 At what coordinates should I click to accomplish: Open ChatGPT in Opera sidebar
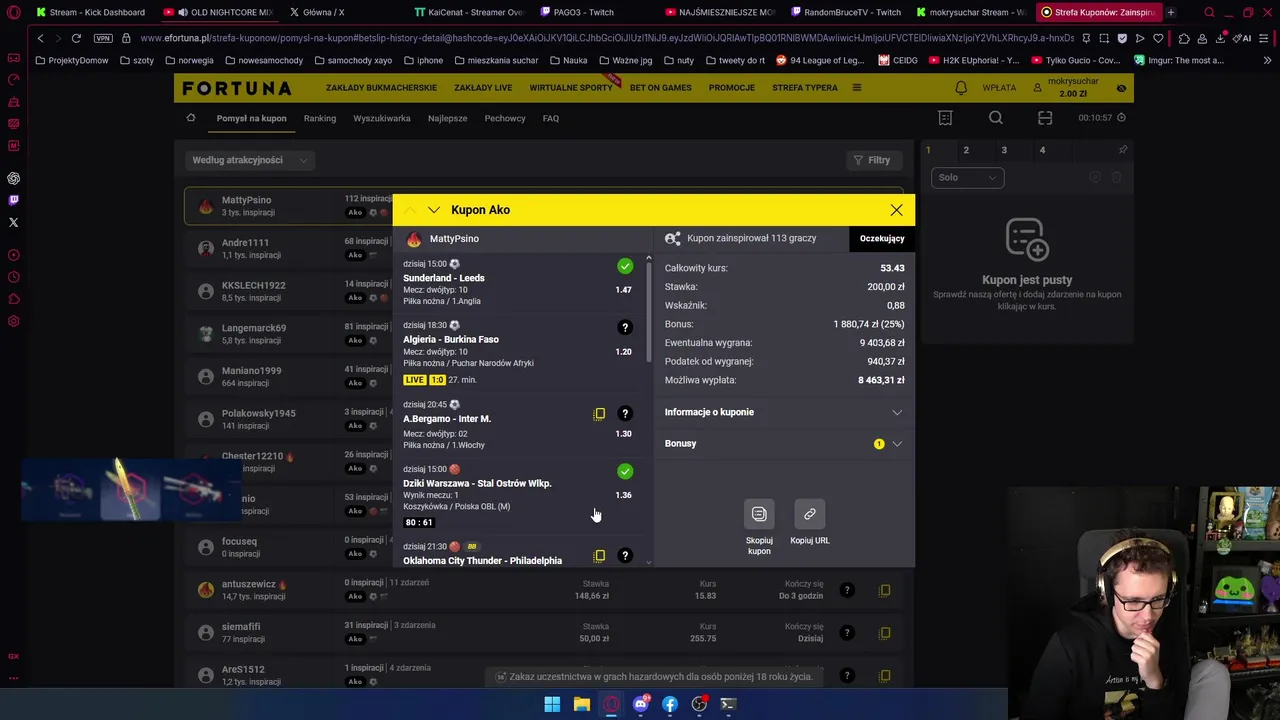pos(14,178)
